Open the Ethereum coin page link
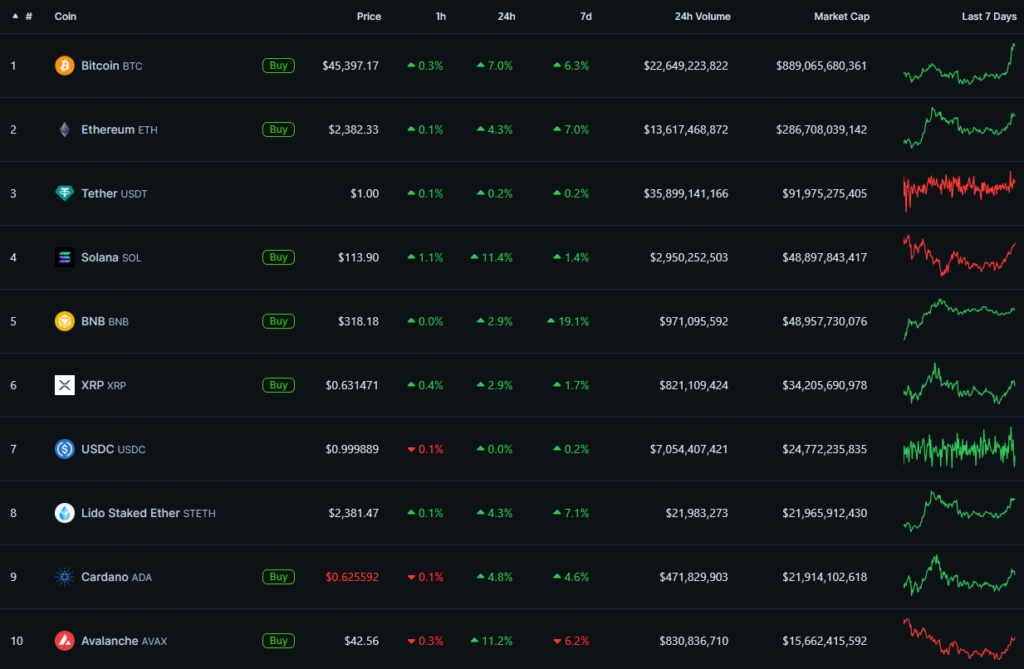 click(x=108, y=129)
